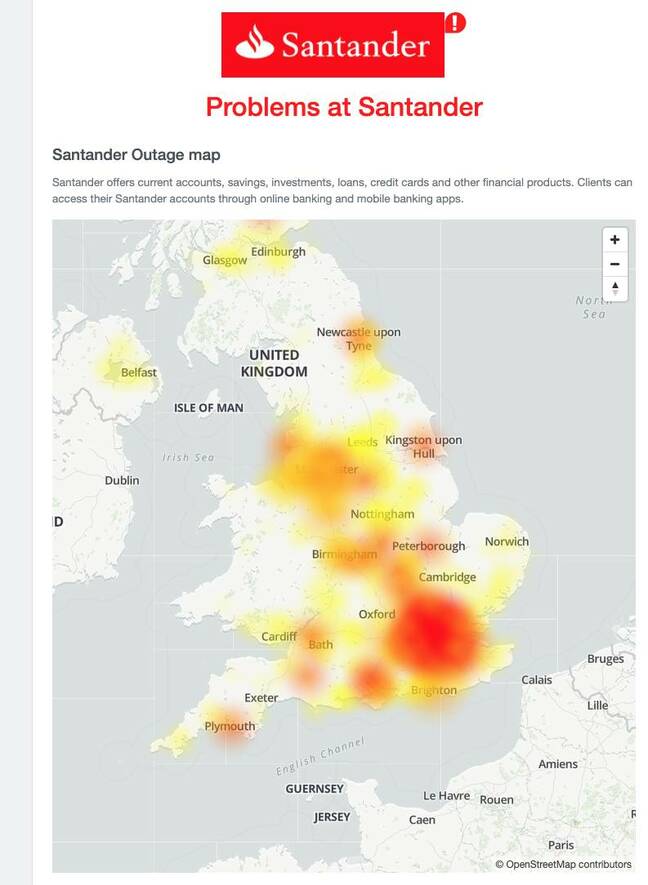Viewport: 648px width, 885px height.
Task: Click the Problems at Santander heading
Action: tap(344, 107)
